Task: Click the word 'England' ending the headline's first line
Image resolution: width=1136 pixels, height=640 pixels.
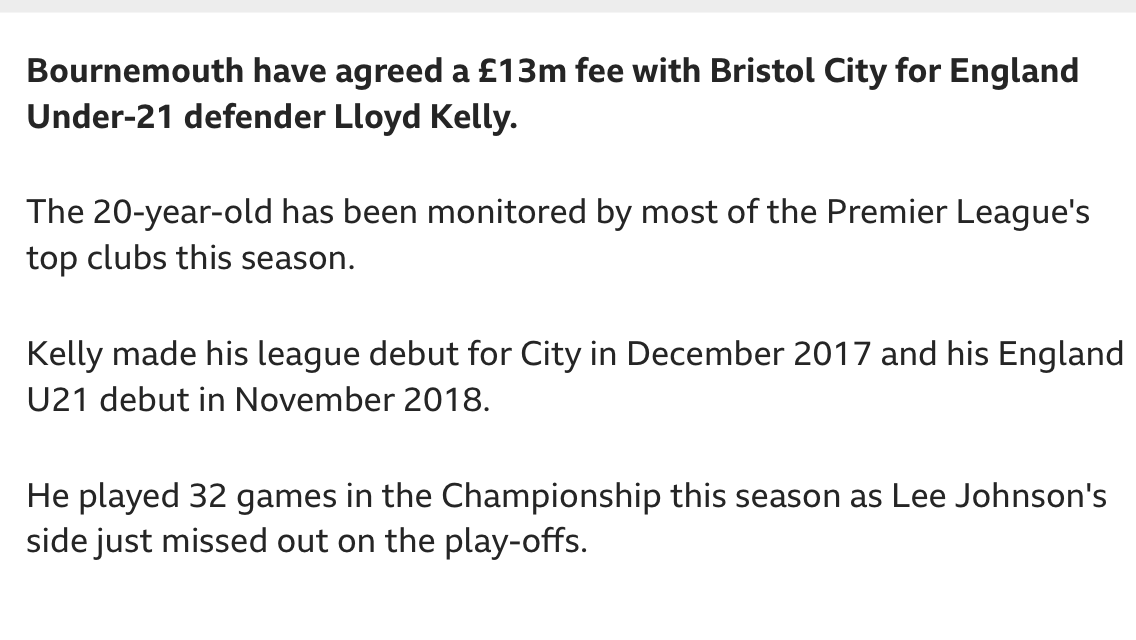Action: [x=1014, y=72]
